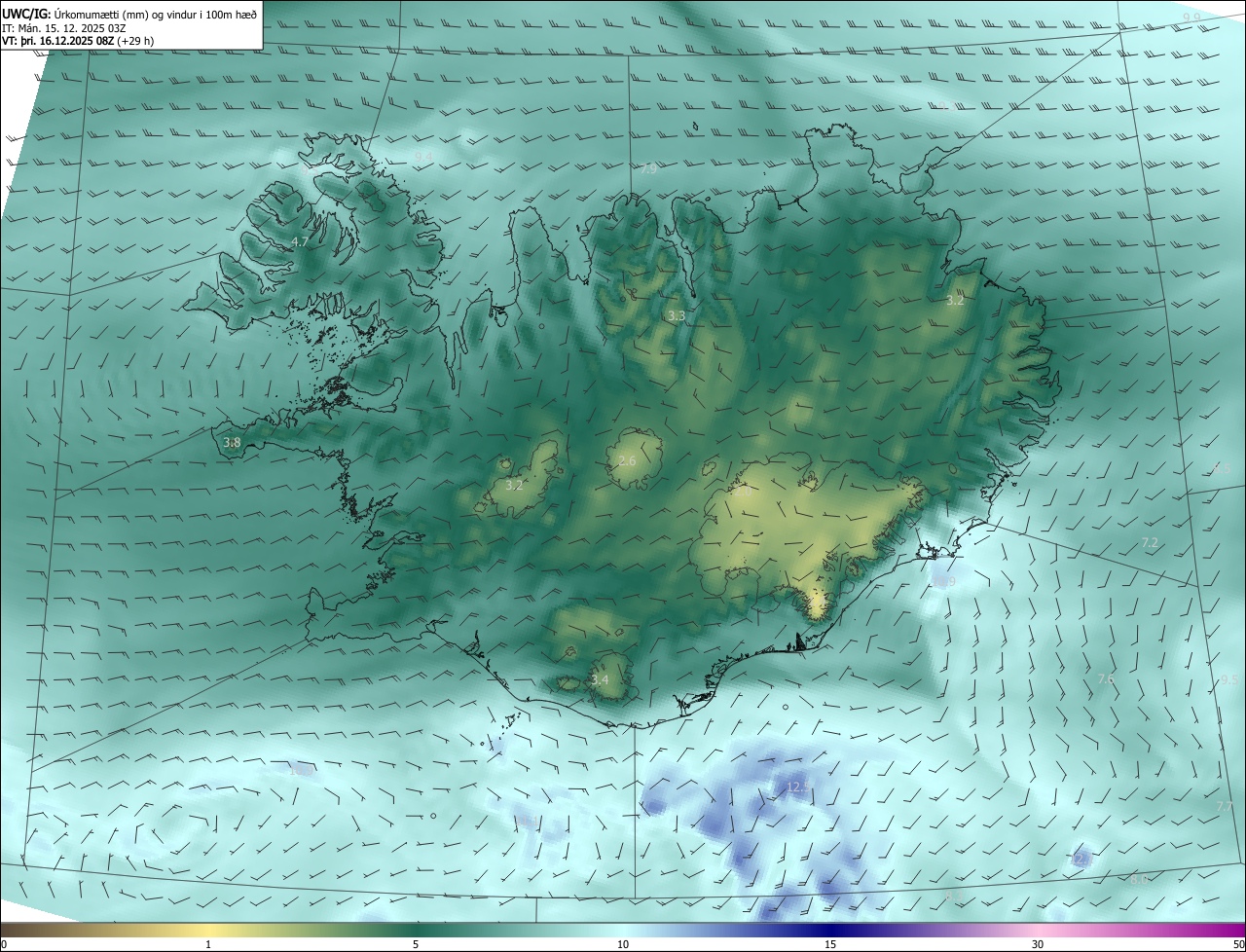This screenshot has width=1246, height=952.
Task: Click the 2.6 value on Hofsjökull glacier
Action: pyautogui.click(x=627, y=460)
